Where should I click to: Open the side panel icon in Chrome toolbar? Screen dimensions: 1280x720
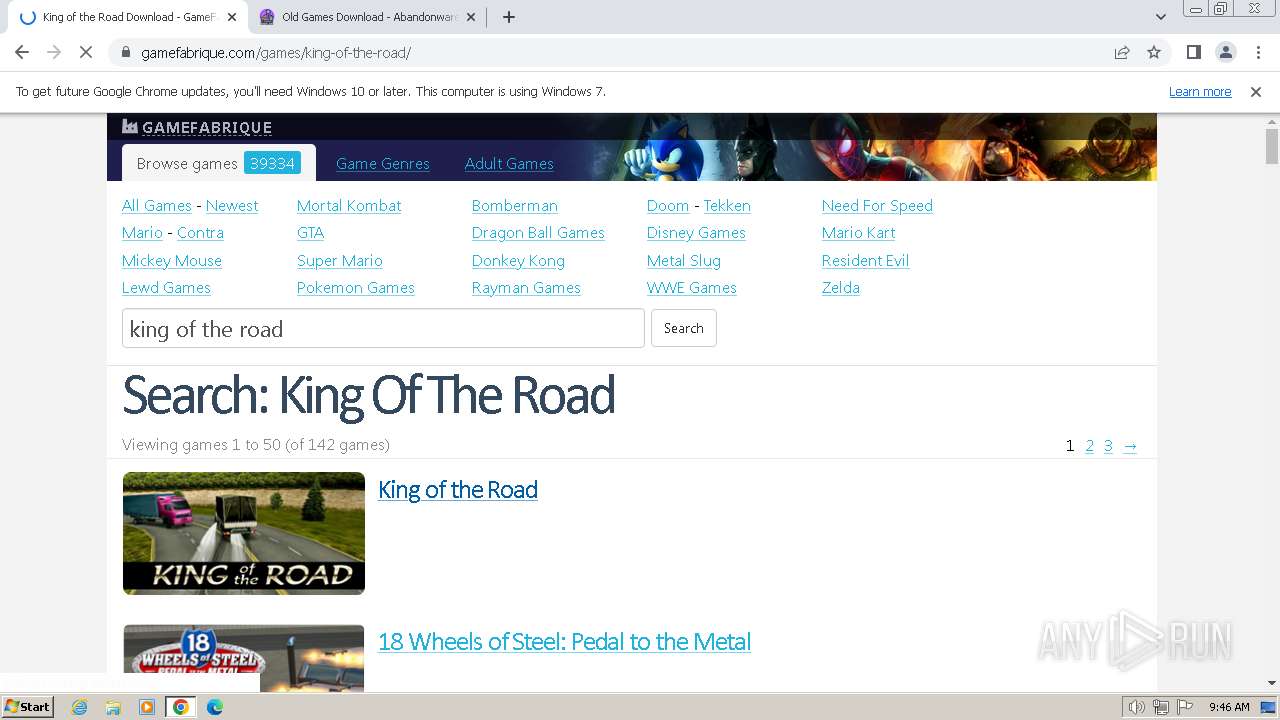(x=1193, y=52)
